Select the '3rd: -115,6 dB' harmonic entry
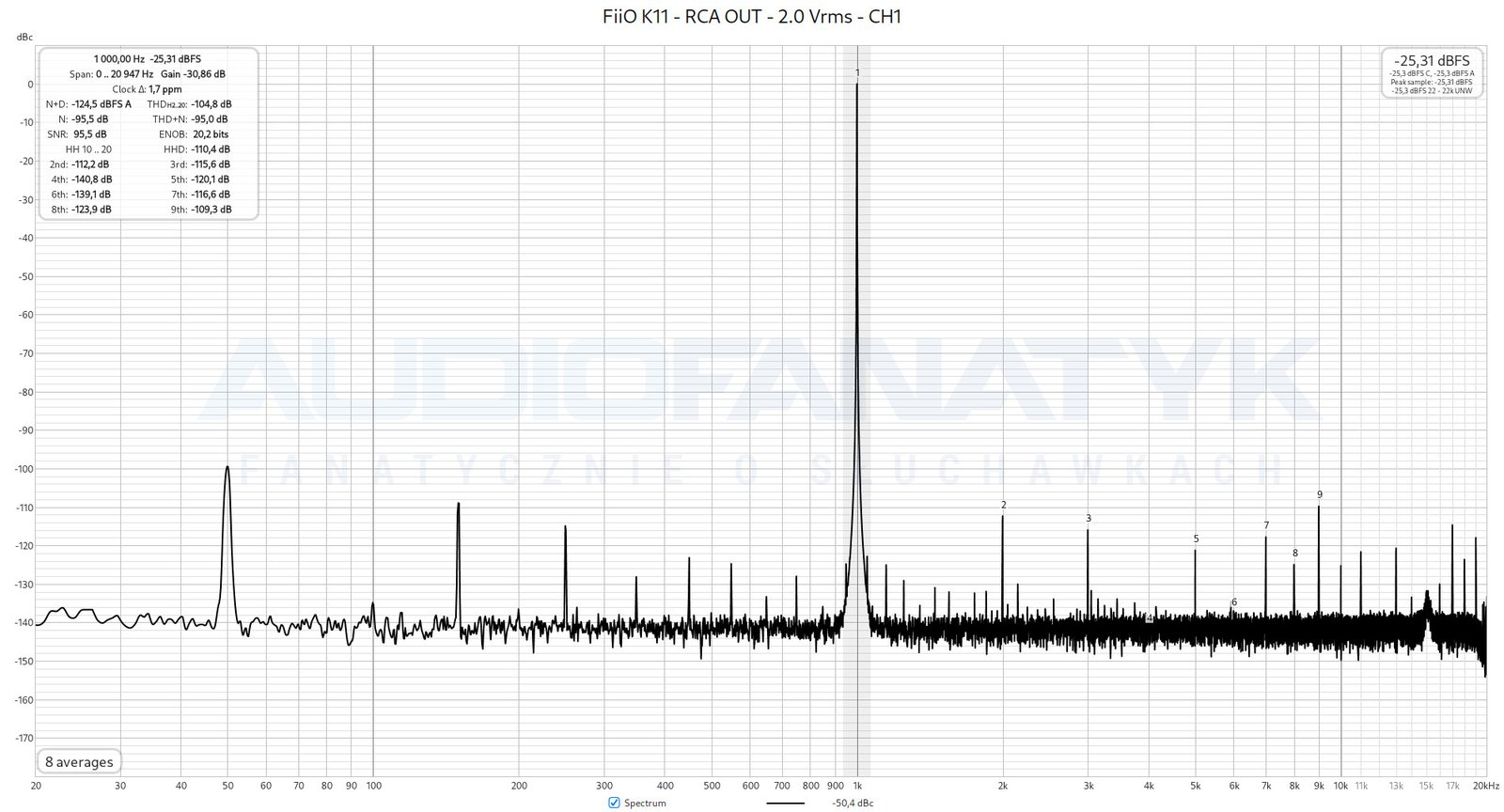The height and width of the screenshot is (812, 1504). [x=200, y=164]
